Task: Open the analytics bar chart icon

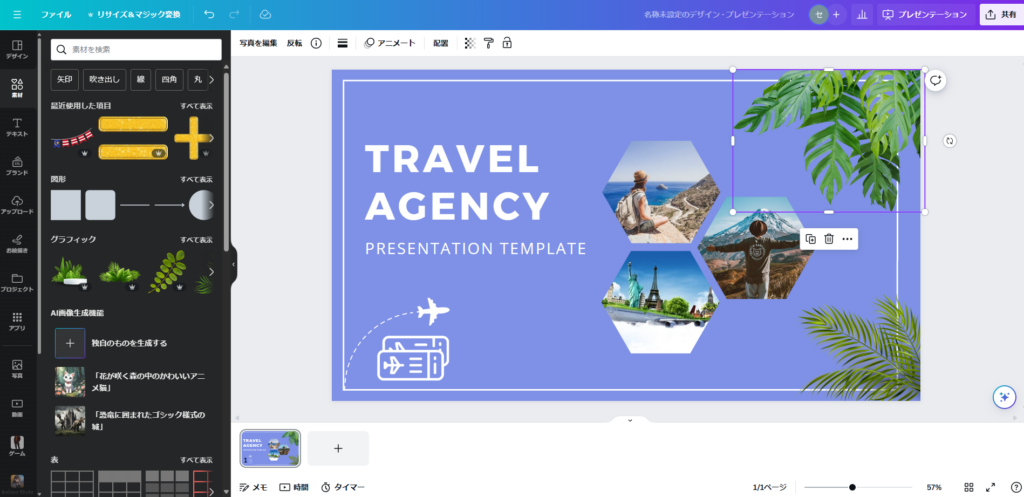Action: (x=861, y=15)
